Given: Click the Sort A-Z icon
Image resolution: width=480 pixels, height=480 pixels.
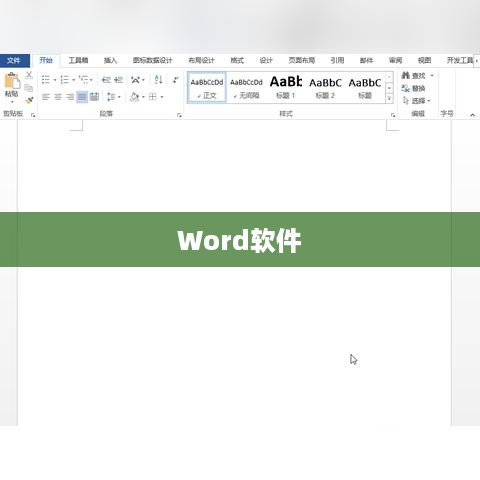Looking at the screenshot, I should (x=159, y=80).
